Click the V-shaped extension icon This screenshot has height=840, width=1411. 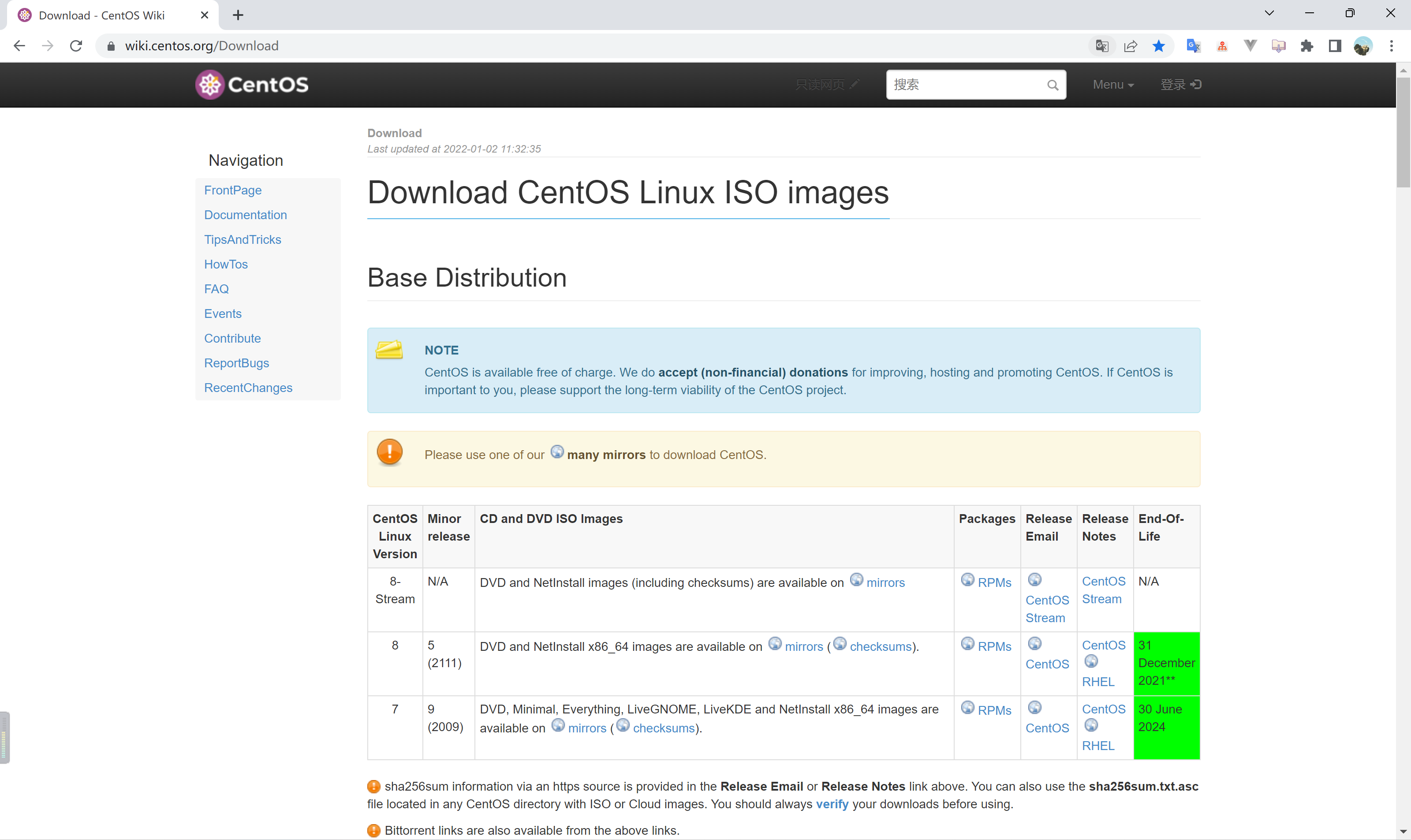1250,46
